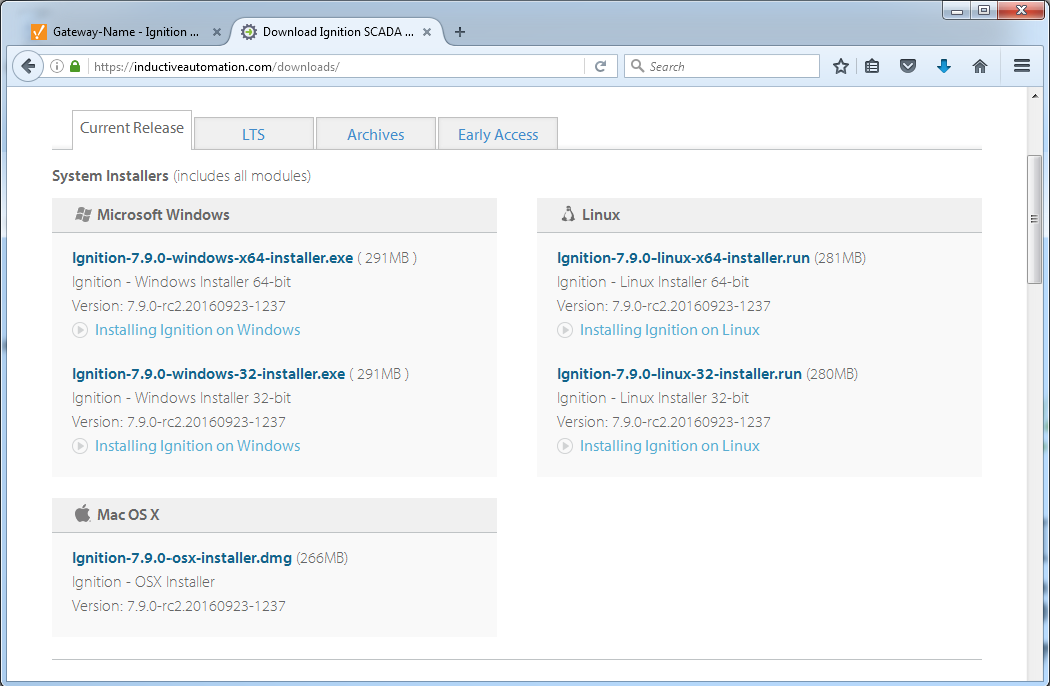Click the page vertical scrollbar thumb

pyautogui.click(x=1034, y=220)
